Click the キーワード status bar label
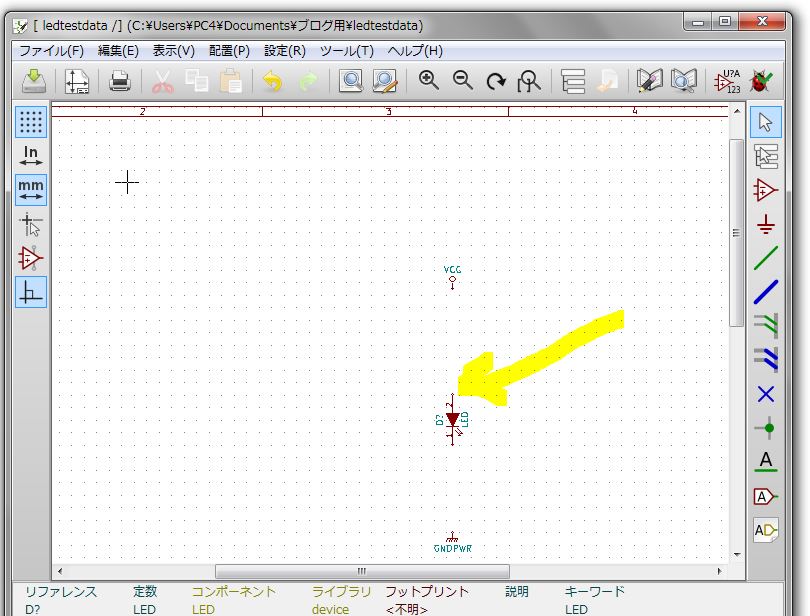The width and height of the screenshot is (810, 616). pos(595,591)
